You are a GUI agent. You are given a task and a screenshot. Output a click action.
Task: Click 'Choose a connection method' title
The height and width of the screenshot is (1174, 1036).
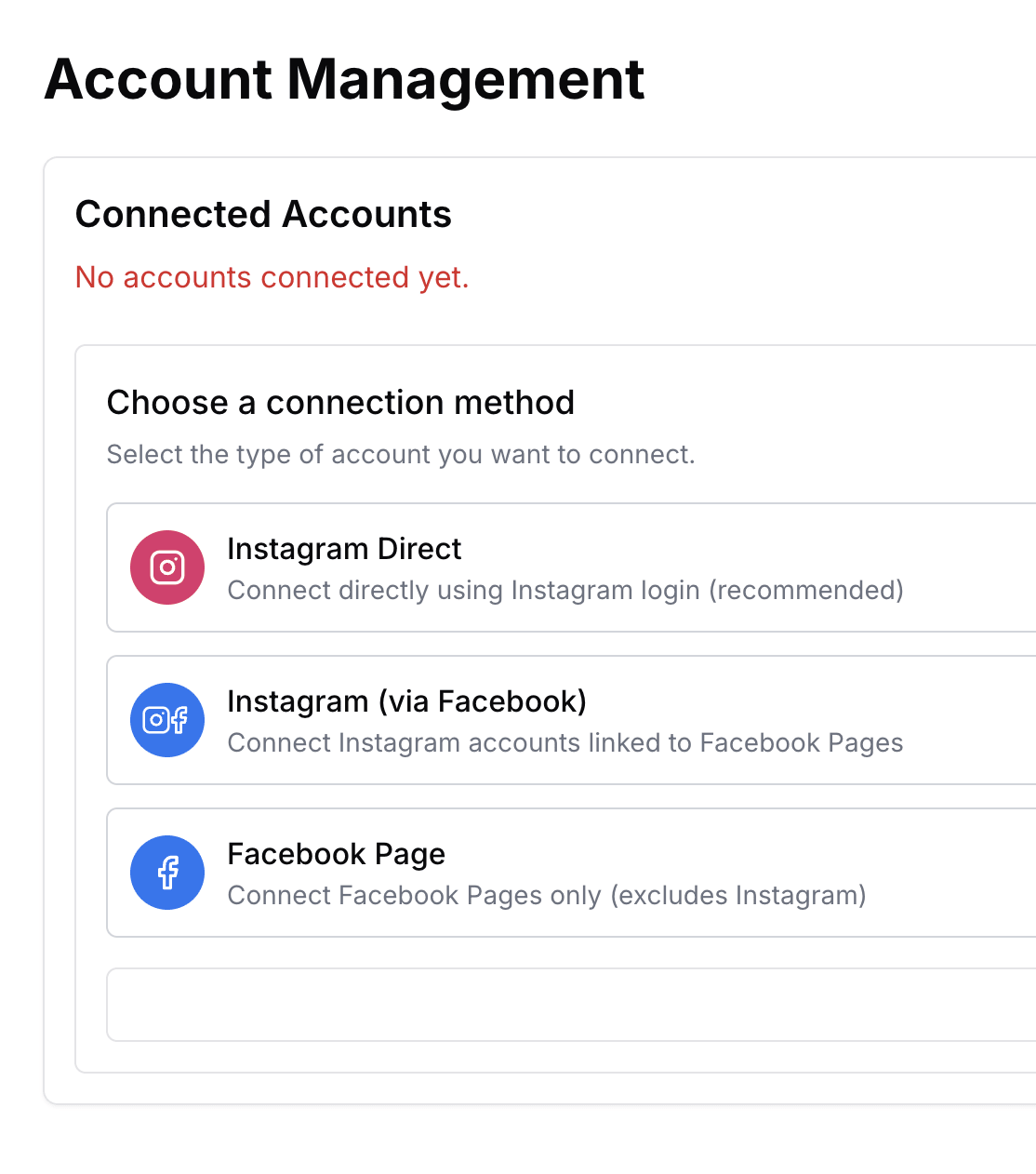[340, 403]
